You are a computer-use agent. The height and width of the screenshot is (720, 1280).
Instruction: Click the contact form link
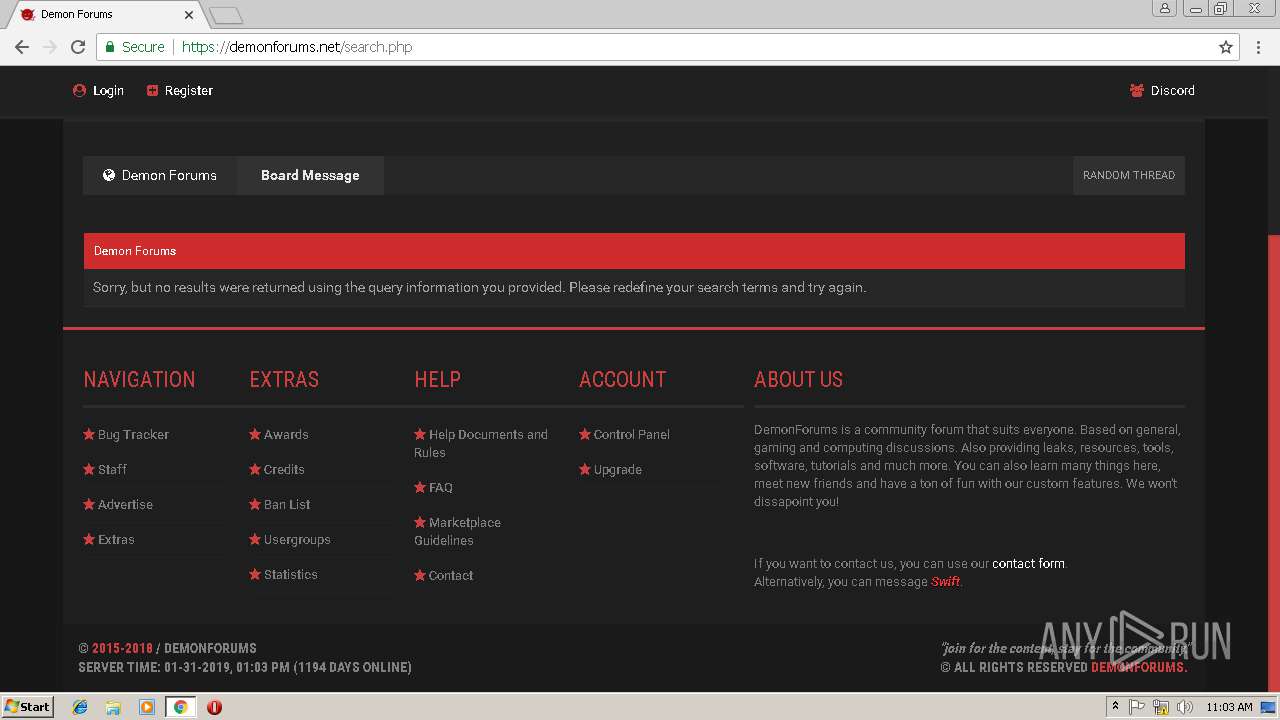point(1028,563)
